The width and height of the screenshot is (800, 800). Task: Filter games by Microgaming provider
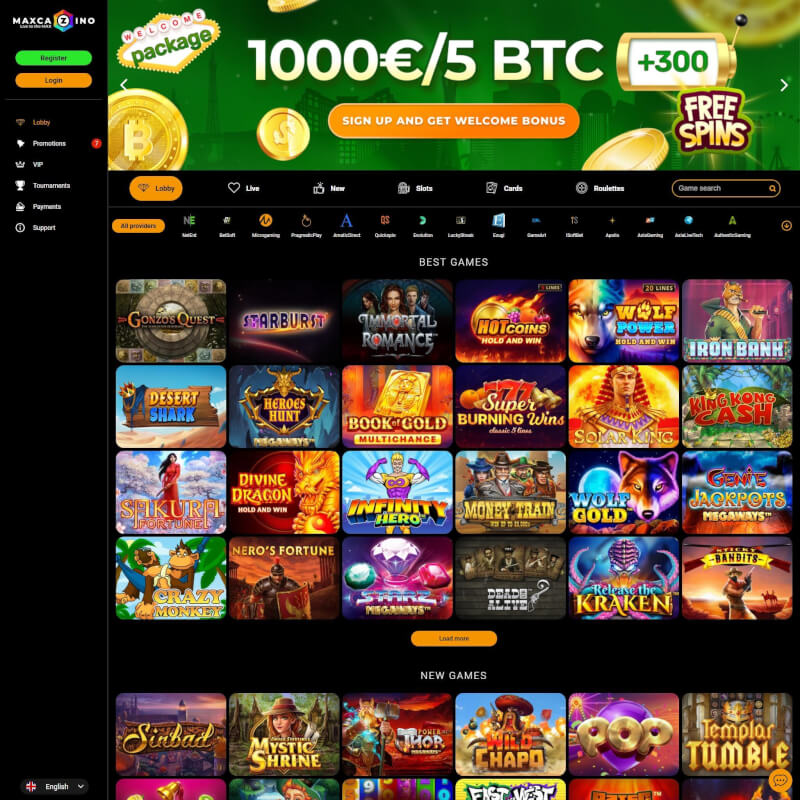(x=266, y=225)
